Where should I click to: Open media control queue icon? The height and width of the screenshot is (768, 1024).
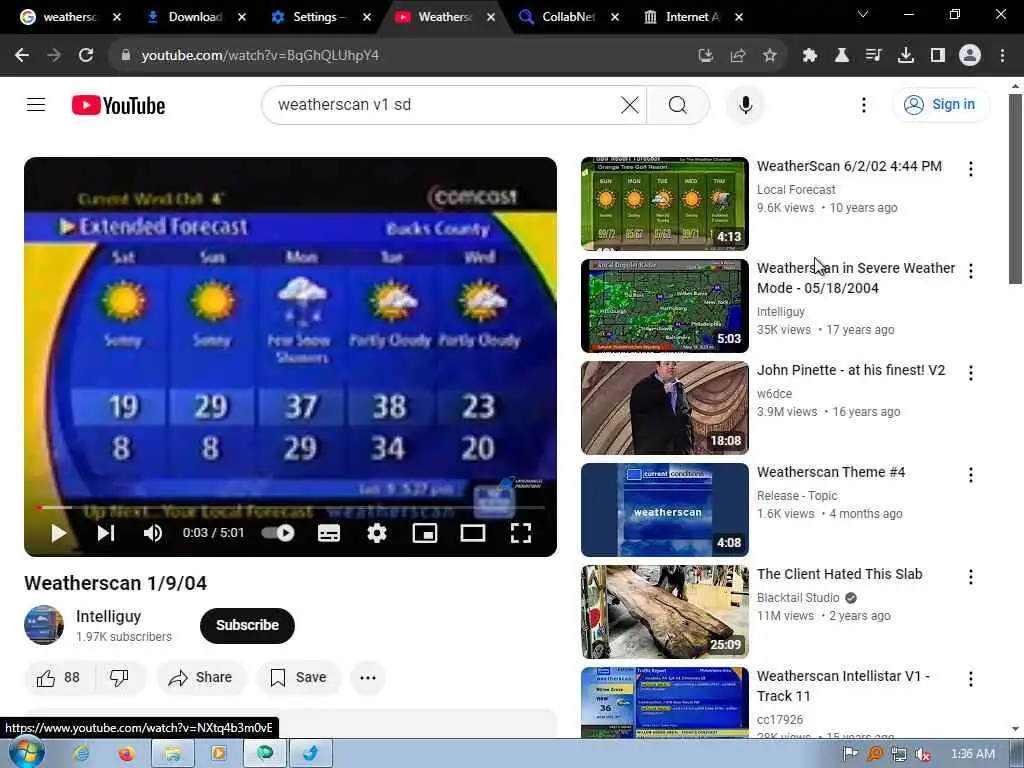click(874, 56)
